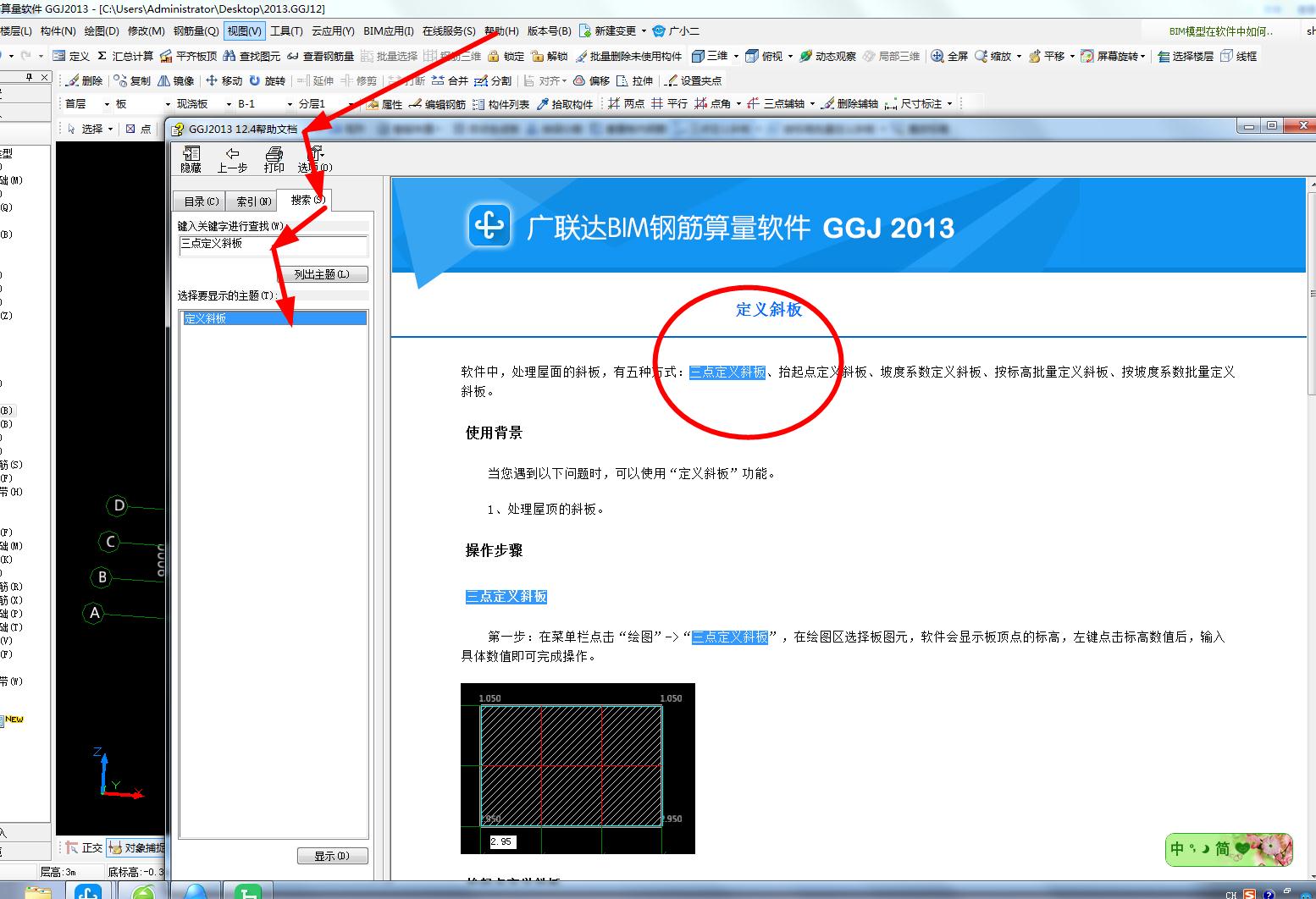Open the 绘图(D) menu

[x=102, y=30]
